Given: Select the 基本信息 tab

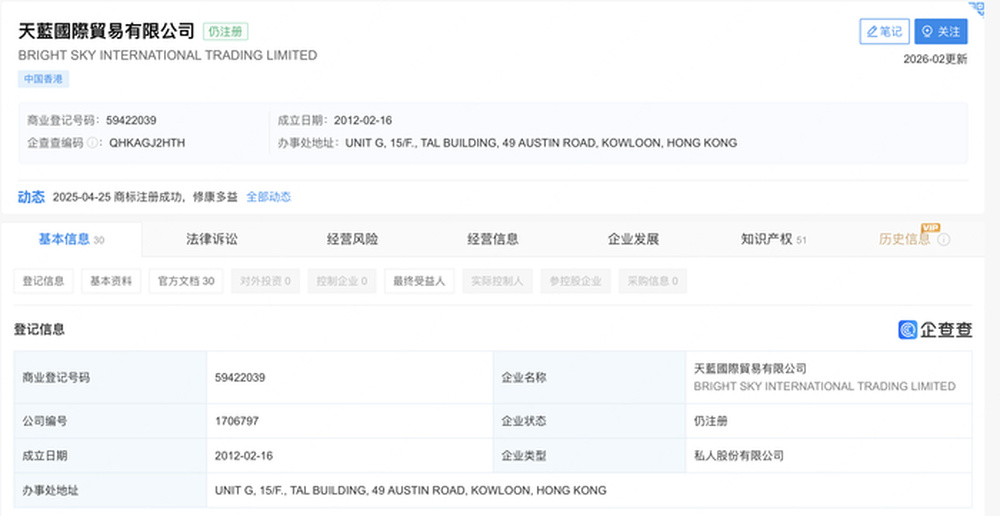Looking at the screenshot, I should [x=64, y=239].
